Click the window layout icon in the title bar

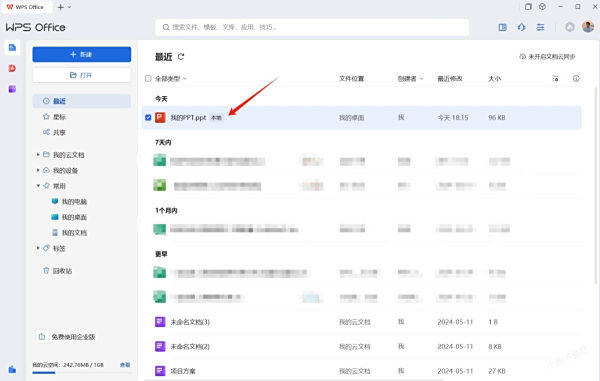[x=528, y=7]
